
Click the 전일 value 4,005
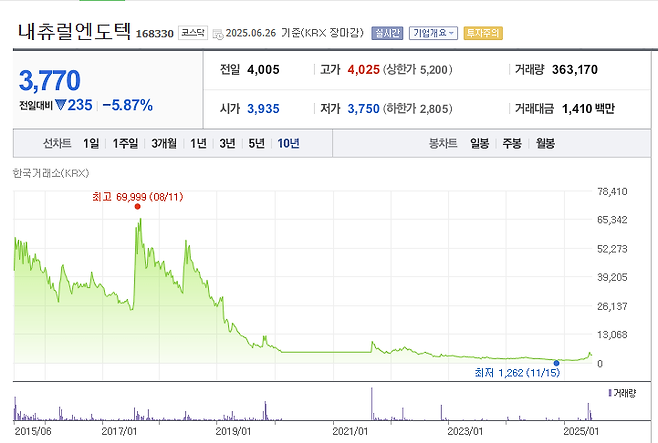tap(263, 70)
